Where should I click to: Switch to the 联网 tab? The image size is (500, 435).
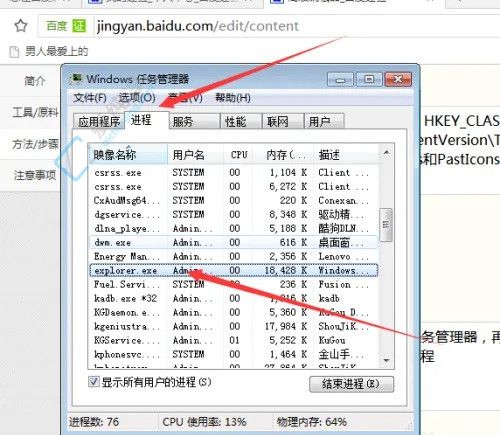[x=283, y=122]
